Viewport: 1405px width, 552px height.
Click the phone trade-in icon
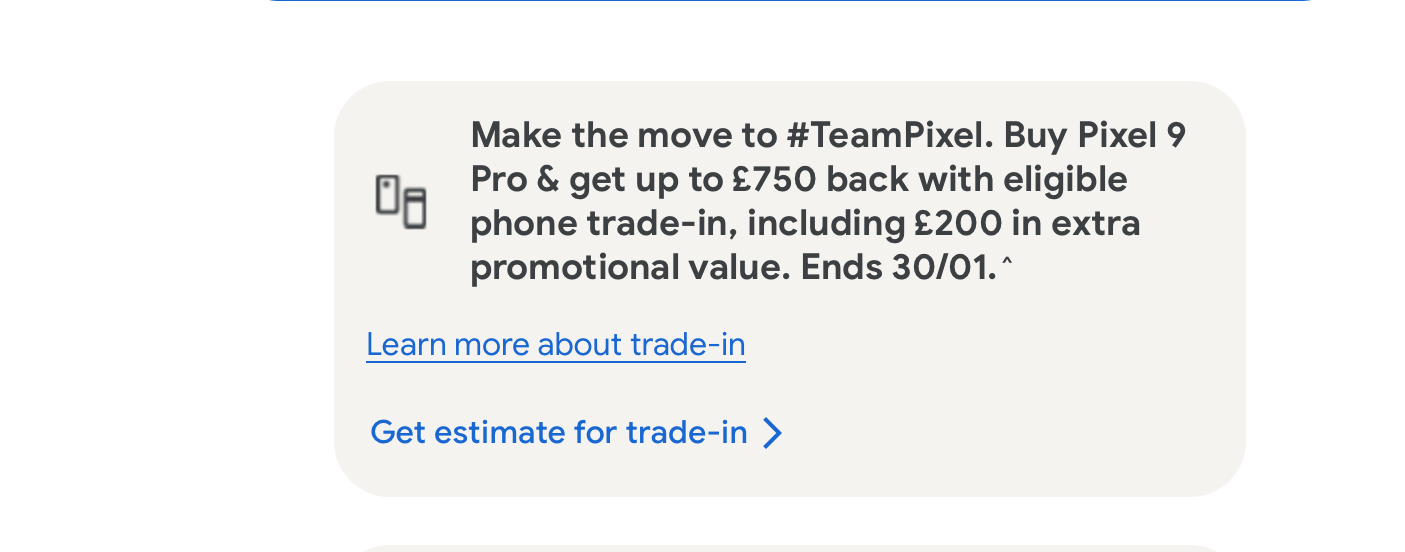coord(401,201)
